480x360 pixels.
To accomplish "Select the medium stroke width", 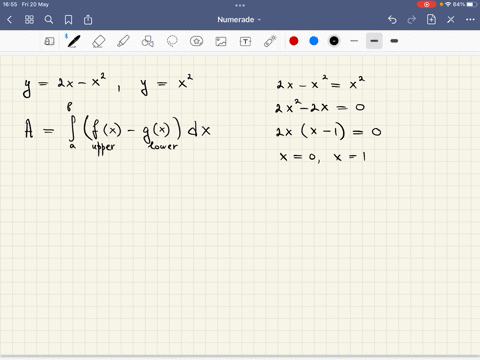I will click(374, 41).
